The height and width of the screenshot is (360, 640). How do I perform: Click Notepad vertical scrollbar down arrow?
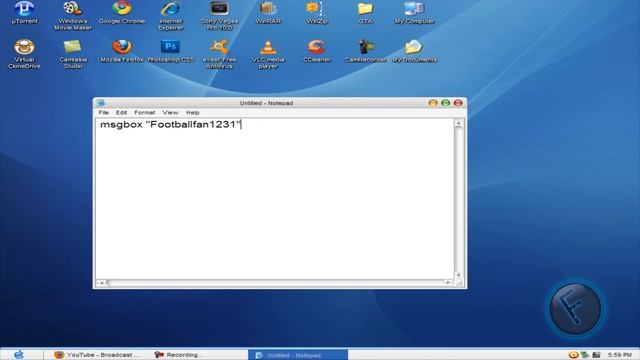tap(458, 275)
